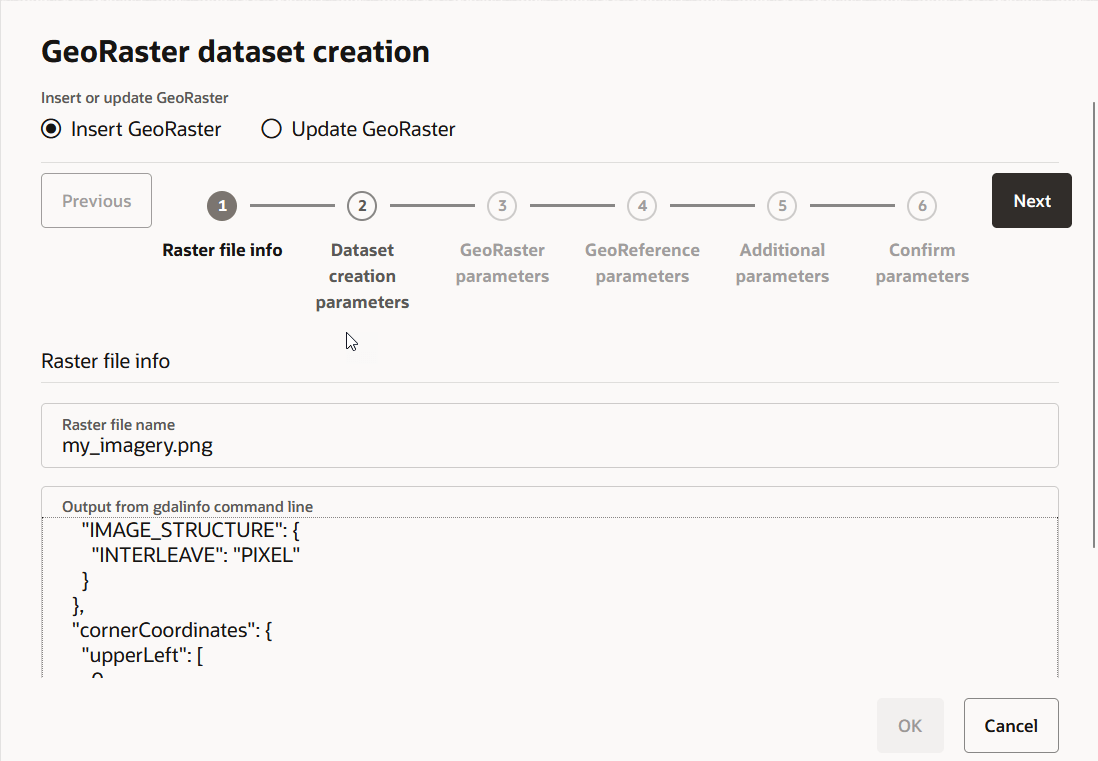The width and height of the screenshot is (1098, 761).
Task: Click the "Raster file info" section heading
Action: tap(106, 361)
